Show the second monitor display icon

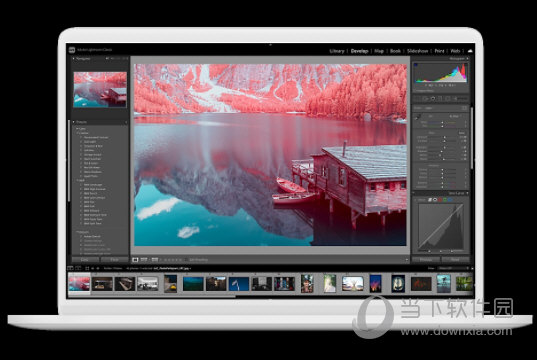[78, 268]
